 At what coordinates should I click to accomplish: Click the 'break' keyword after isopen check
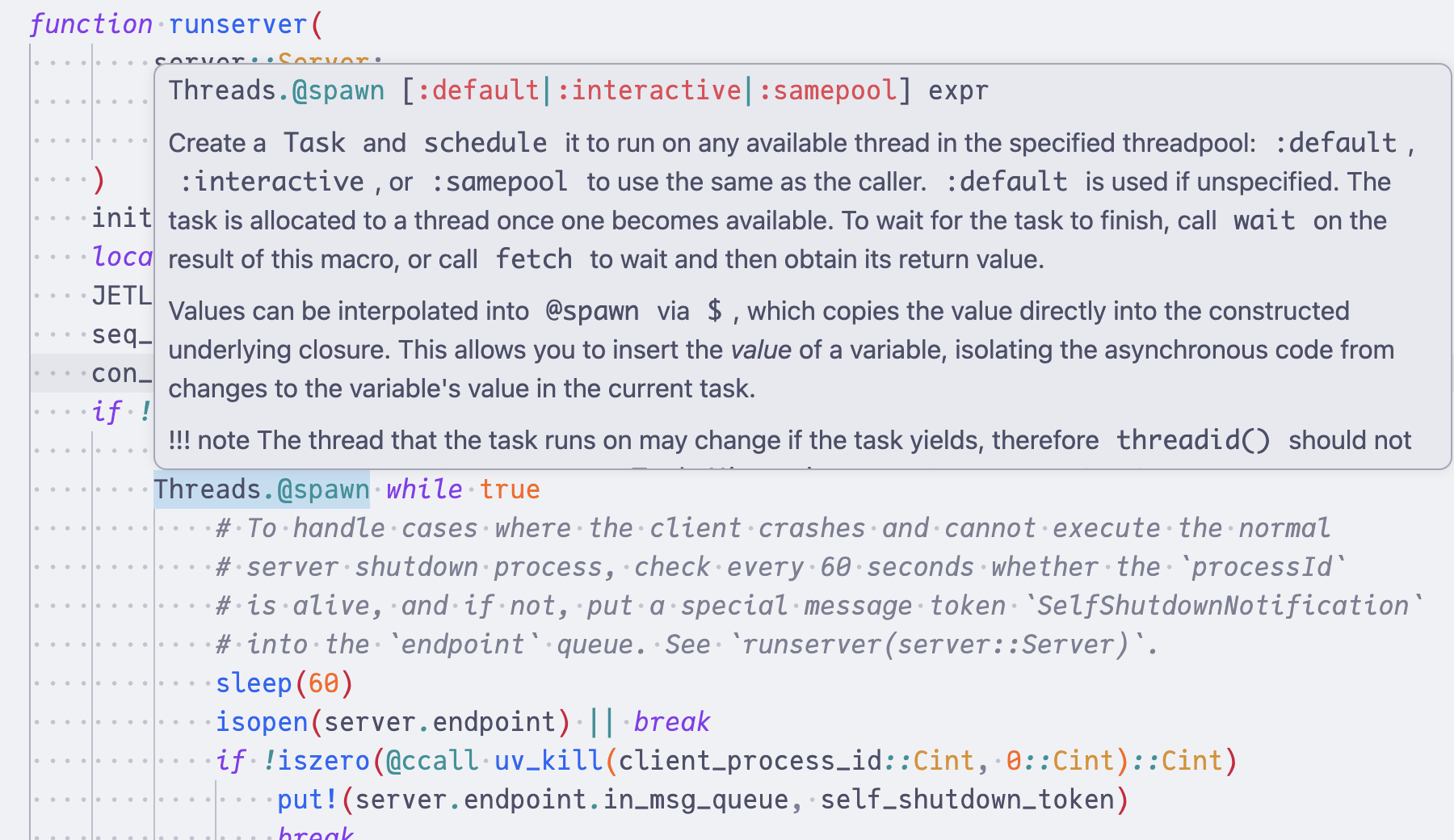[672, 722]
